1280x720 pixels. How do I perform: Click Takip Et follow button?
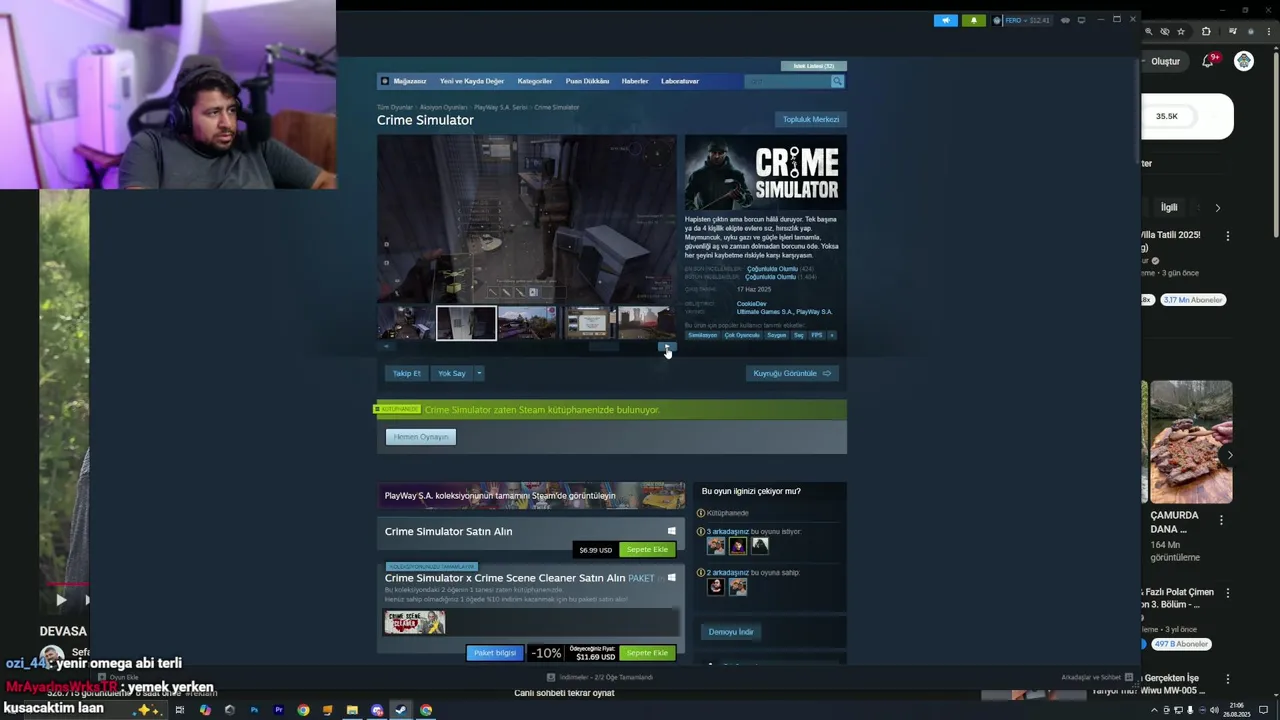tap(407, 373)
